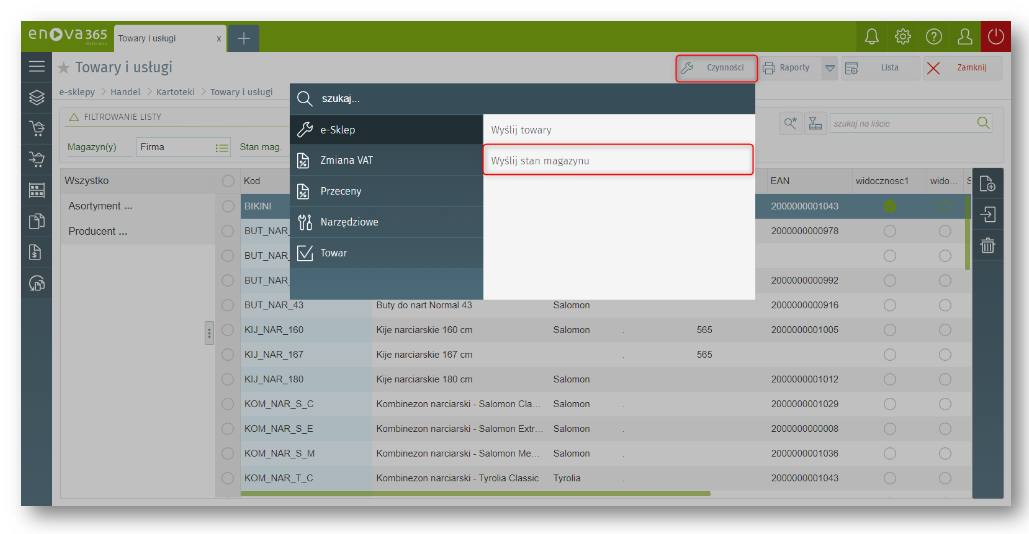Expand the Asortyment tree item
This screenshot has width=1029, height=534.
[100, 206]
